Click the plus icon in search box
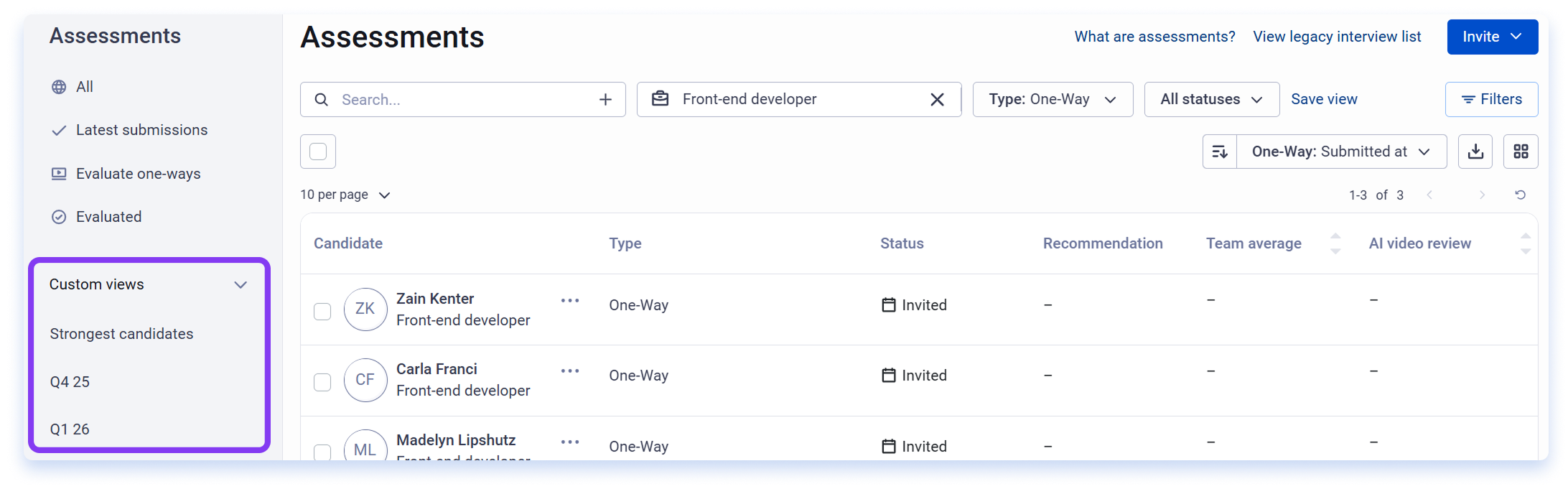The height and width of the screenshot is (489, 1568). pyautogui.click(x=605, y=100)
